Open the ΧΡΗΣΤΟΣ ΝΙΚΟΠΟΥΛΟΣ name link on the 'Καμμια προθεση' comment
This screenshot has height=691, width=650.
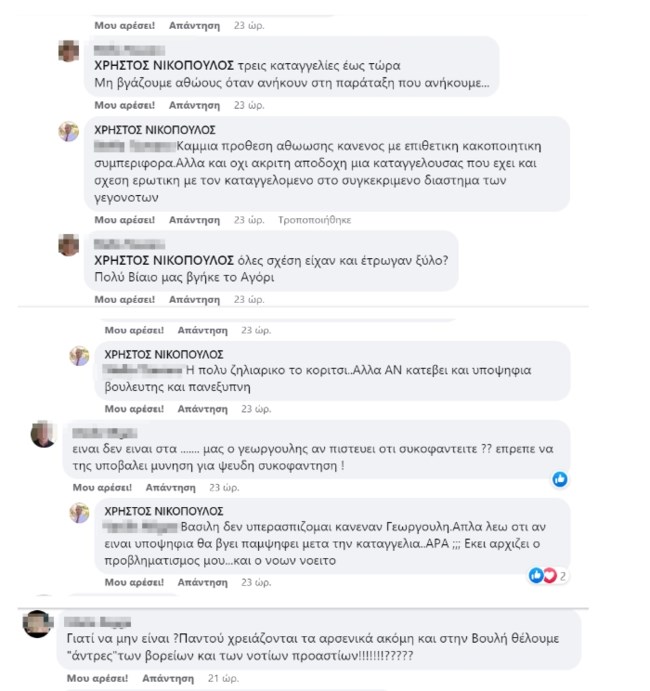pos(154,130)
